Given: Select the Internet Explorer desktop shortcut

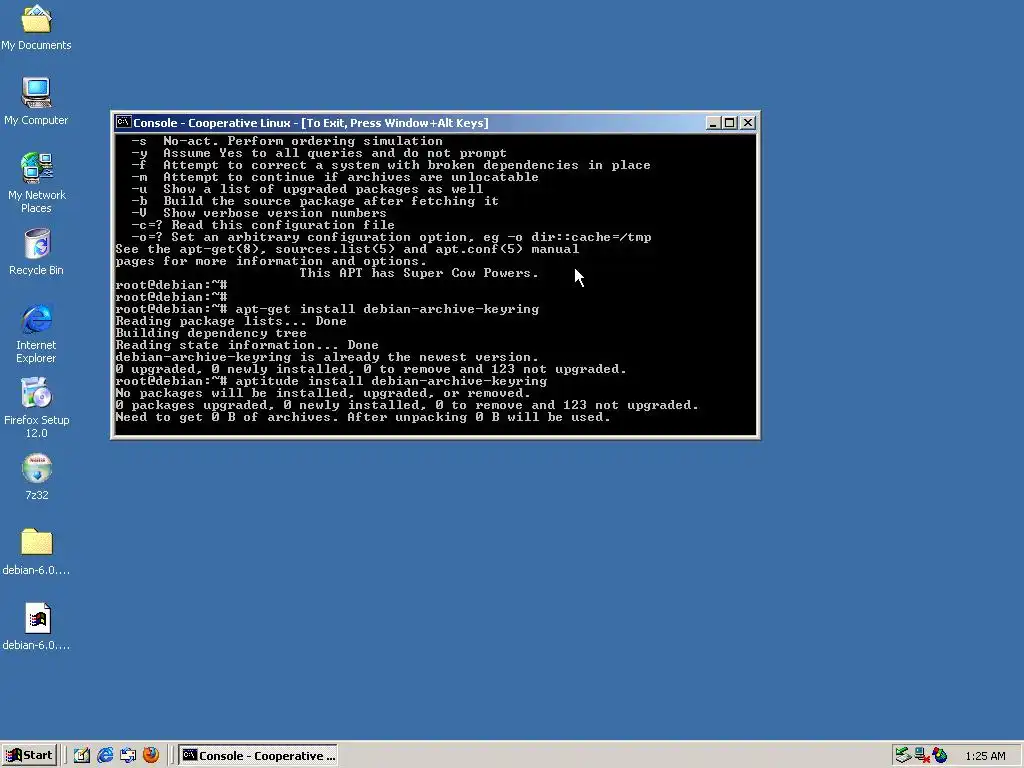Looking at the screenshot, I should tap(36, 333).
